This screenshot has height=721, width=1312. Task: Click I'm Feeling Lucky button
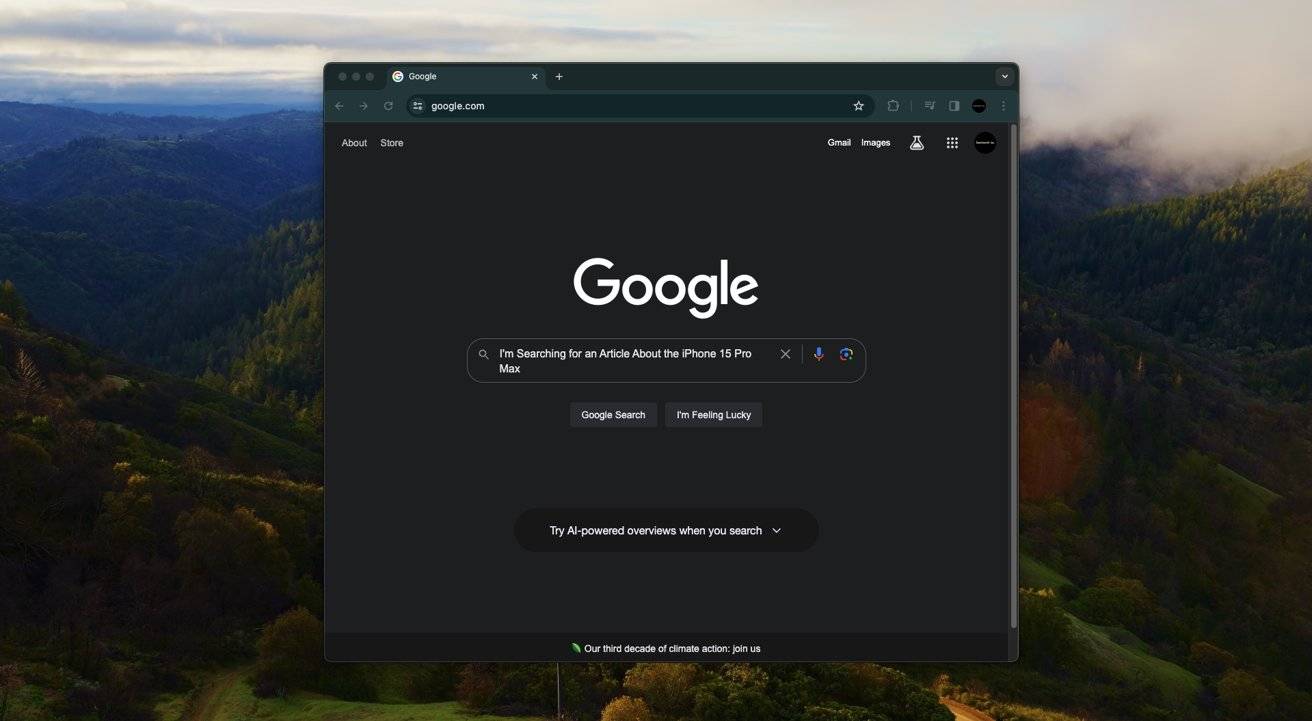713,415
